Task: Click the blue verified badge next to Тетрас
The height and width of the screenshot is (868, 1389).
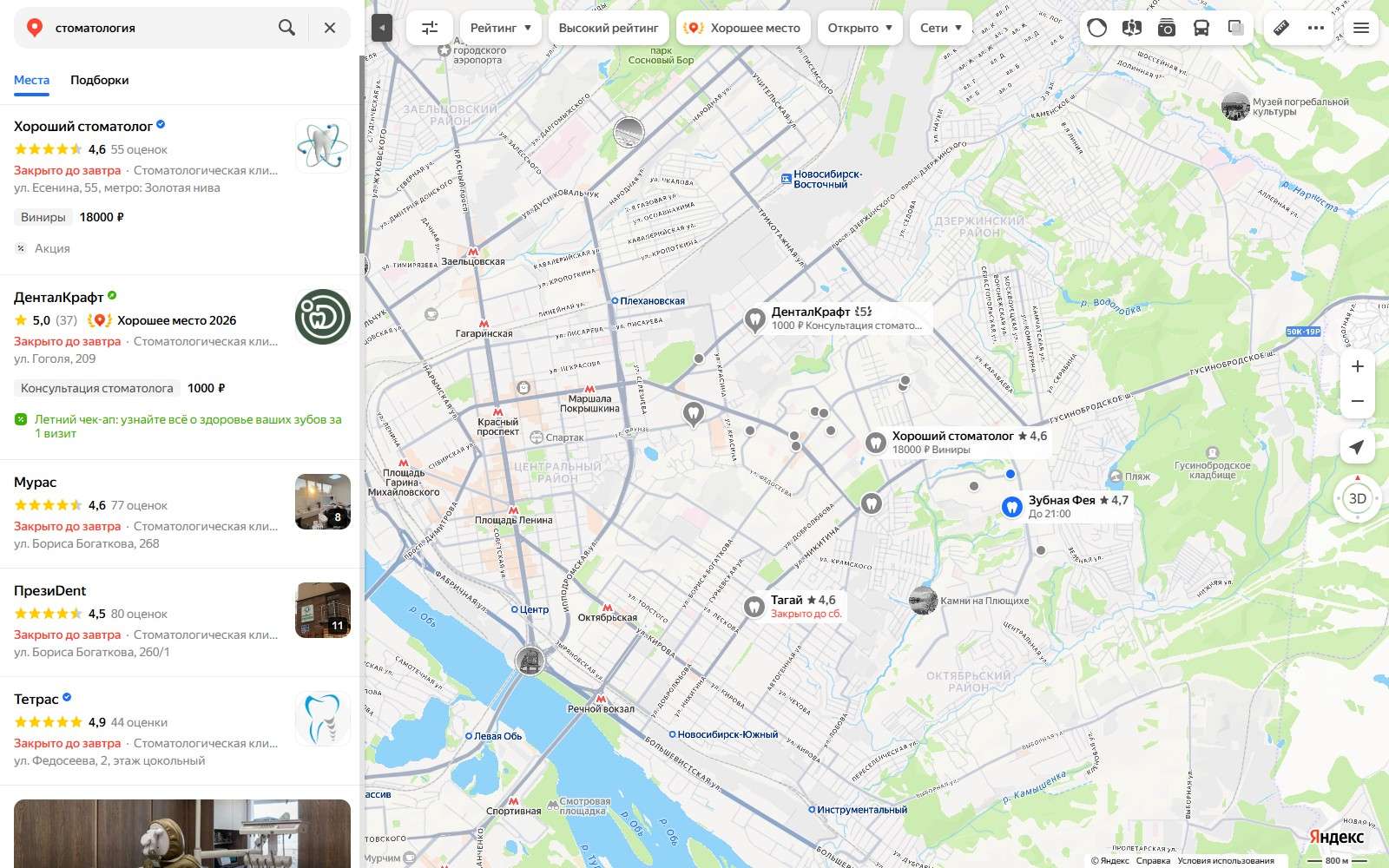Action: tap(68, 697)
